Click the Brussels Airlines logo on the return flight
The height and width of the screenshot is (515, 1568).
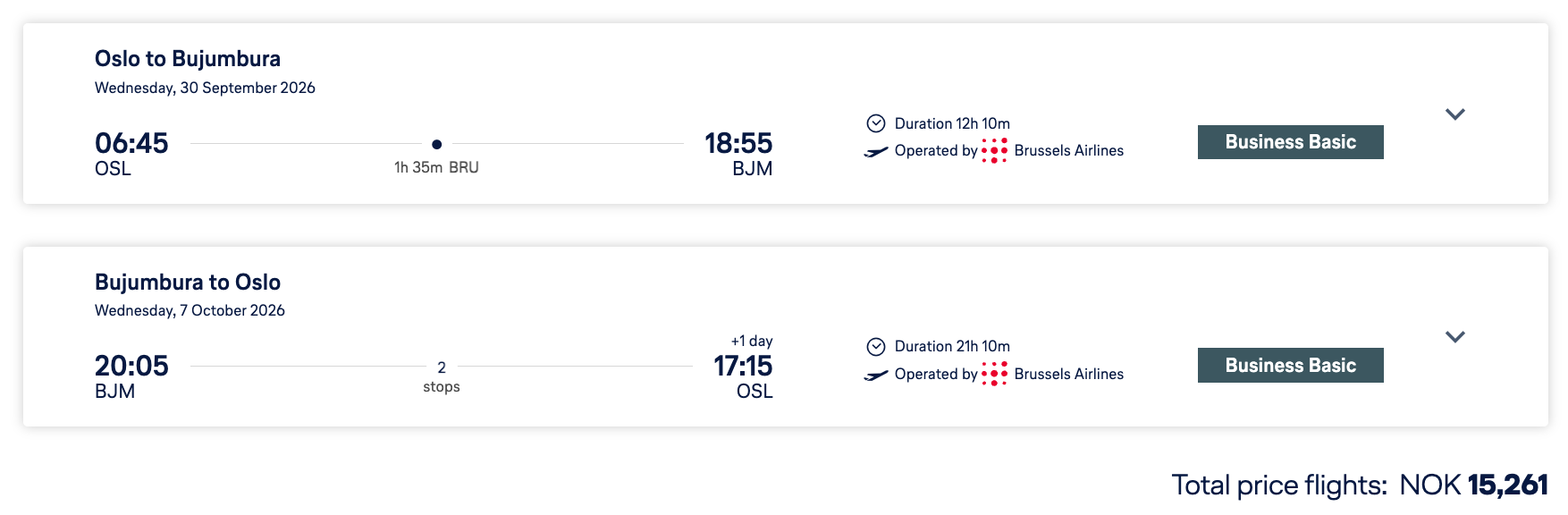coord(994,374)
